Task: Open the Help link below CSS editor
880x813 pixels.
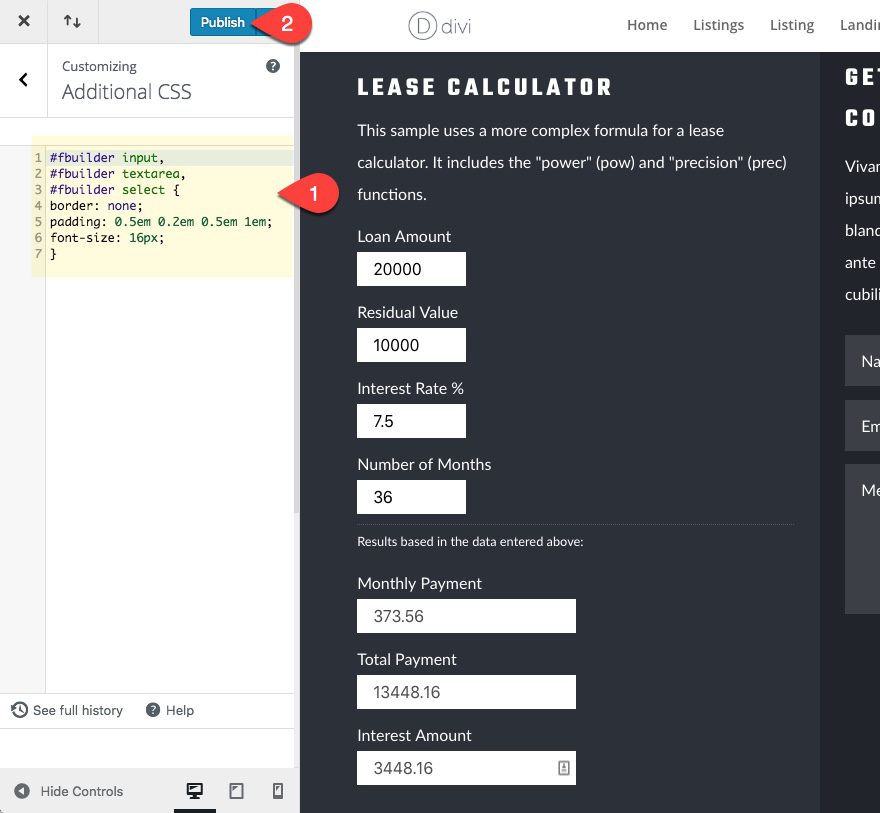Action: 170,710
